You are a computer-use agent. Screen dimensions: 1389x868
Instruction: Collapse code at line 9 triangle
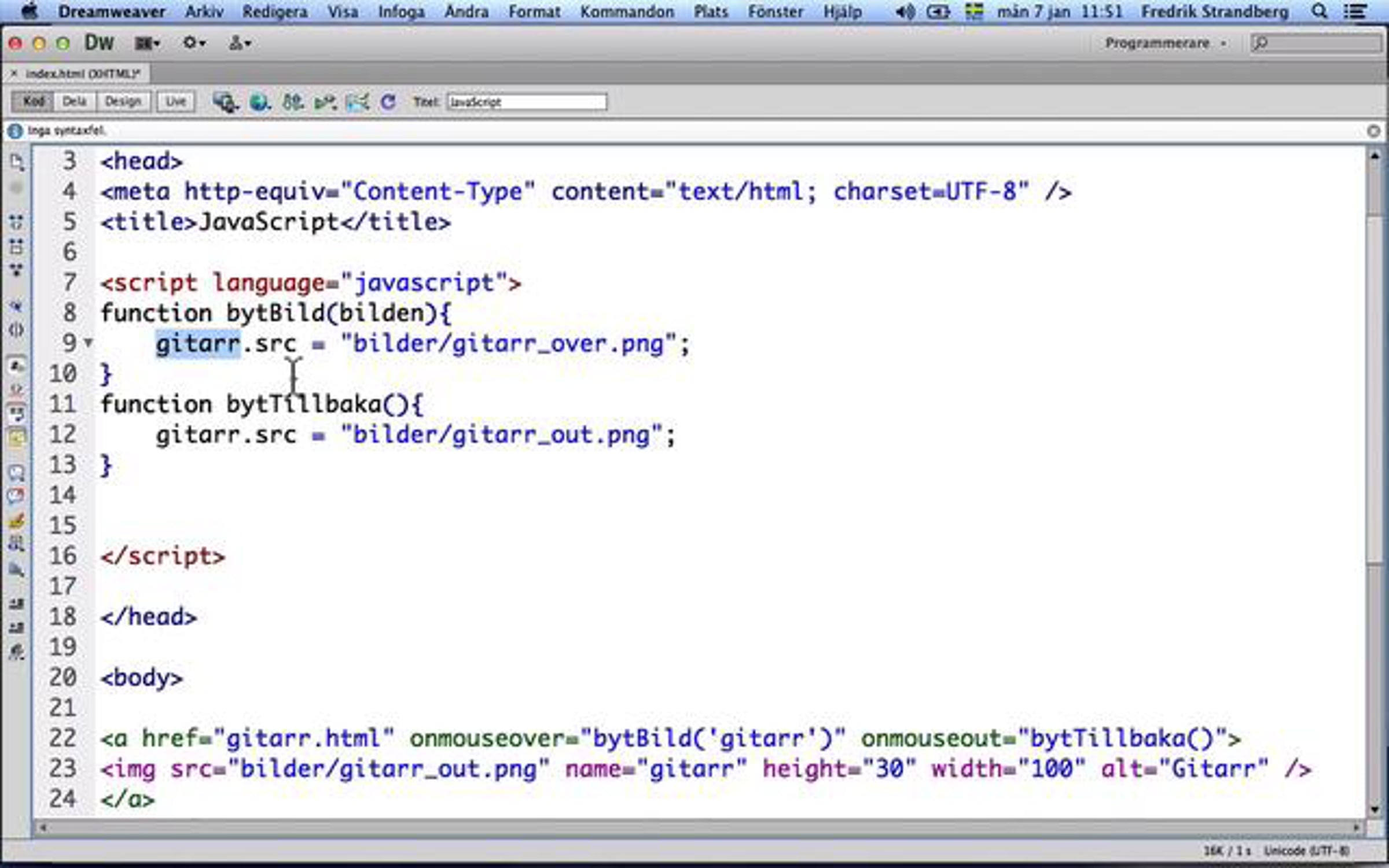tap(88, 343)
